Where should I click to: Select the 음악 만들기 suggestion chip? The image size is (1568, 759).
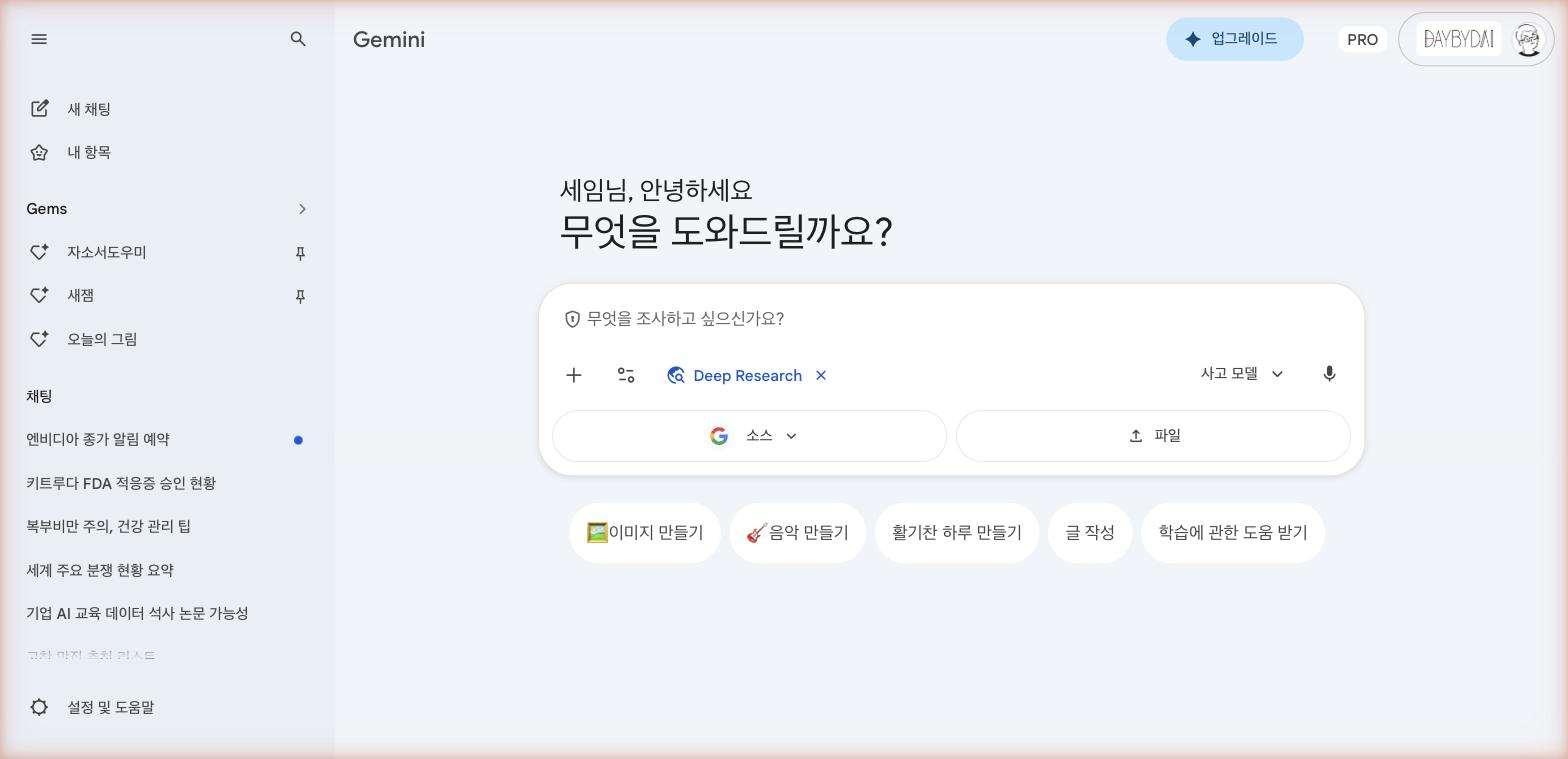coord(797,533)
